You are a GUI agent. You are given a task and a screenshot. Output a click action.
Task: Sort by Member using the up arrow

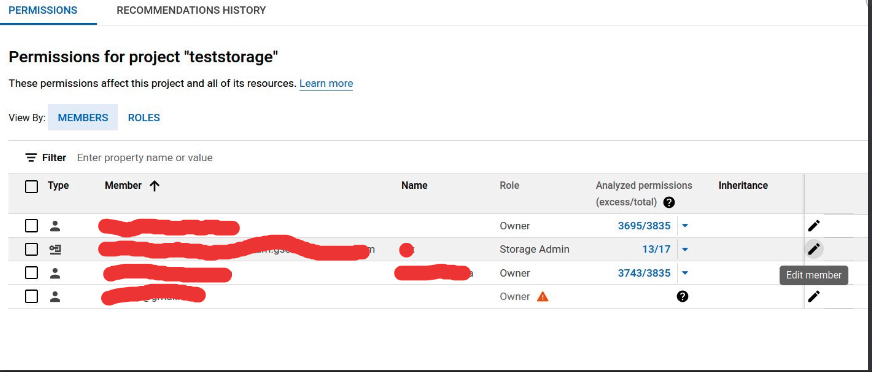pos(155,186)
